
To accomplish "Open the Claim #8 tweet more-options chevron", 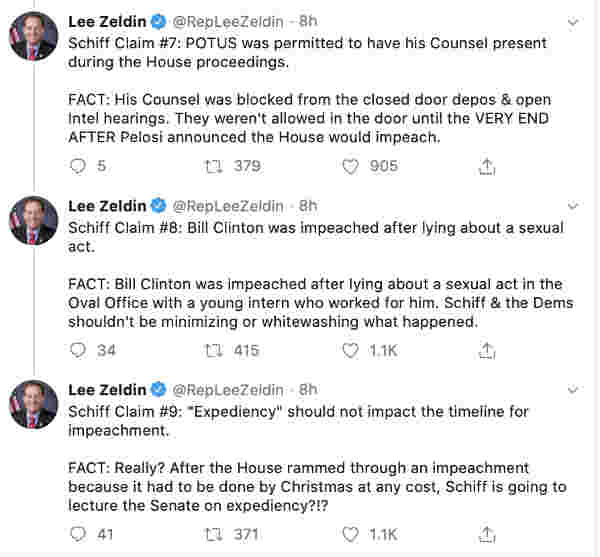I will [573, 206].
